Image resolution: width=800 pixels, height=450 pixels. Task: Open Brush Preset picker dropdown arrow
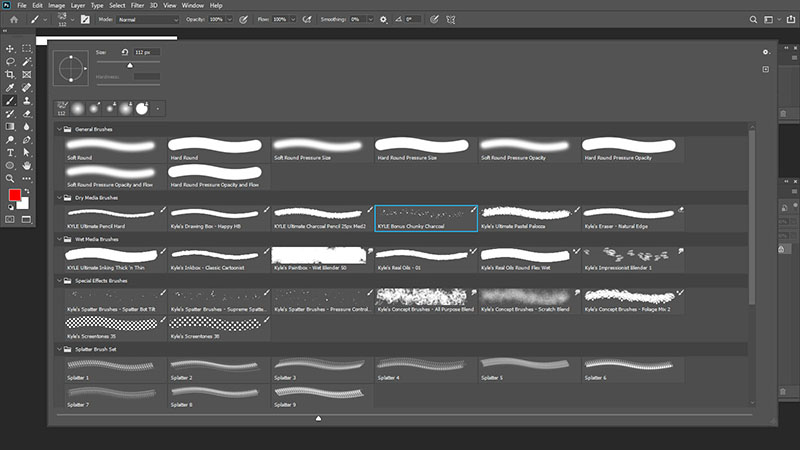point(72,19)
